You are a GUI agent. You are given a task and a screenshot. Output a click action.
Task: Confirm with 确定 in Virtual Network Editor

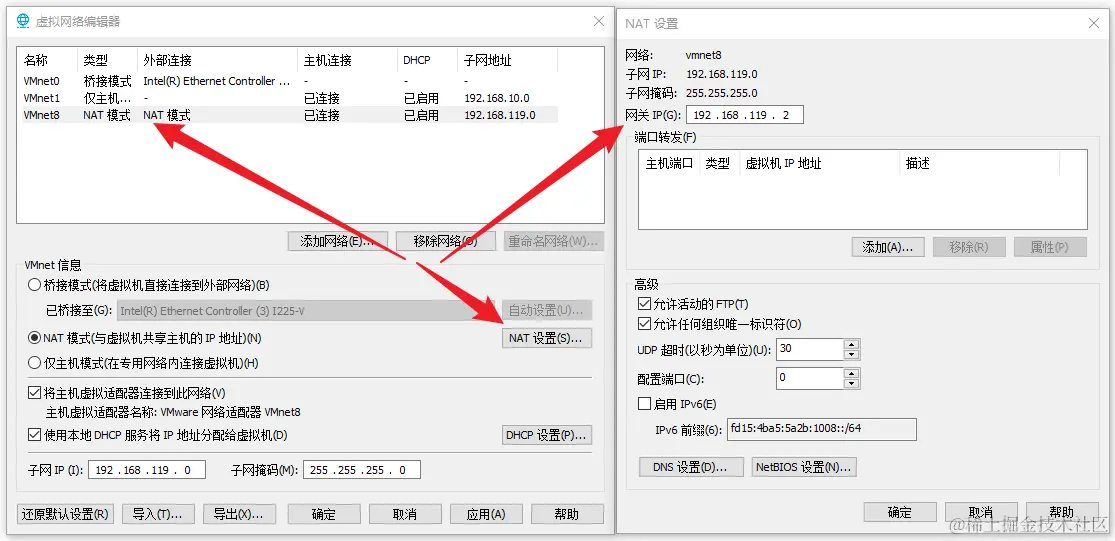coord(324,514)
